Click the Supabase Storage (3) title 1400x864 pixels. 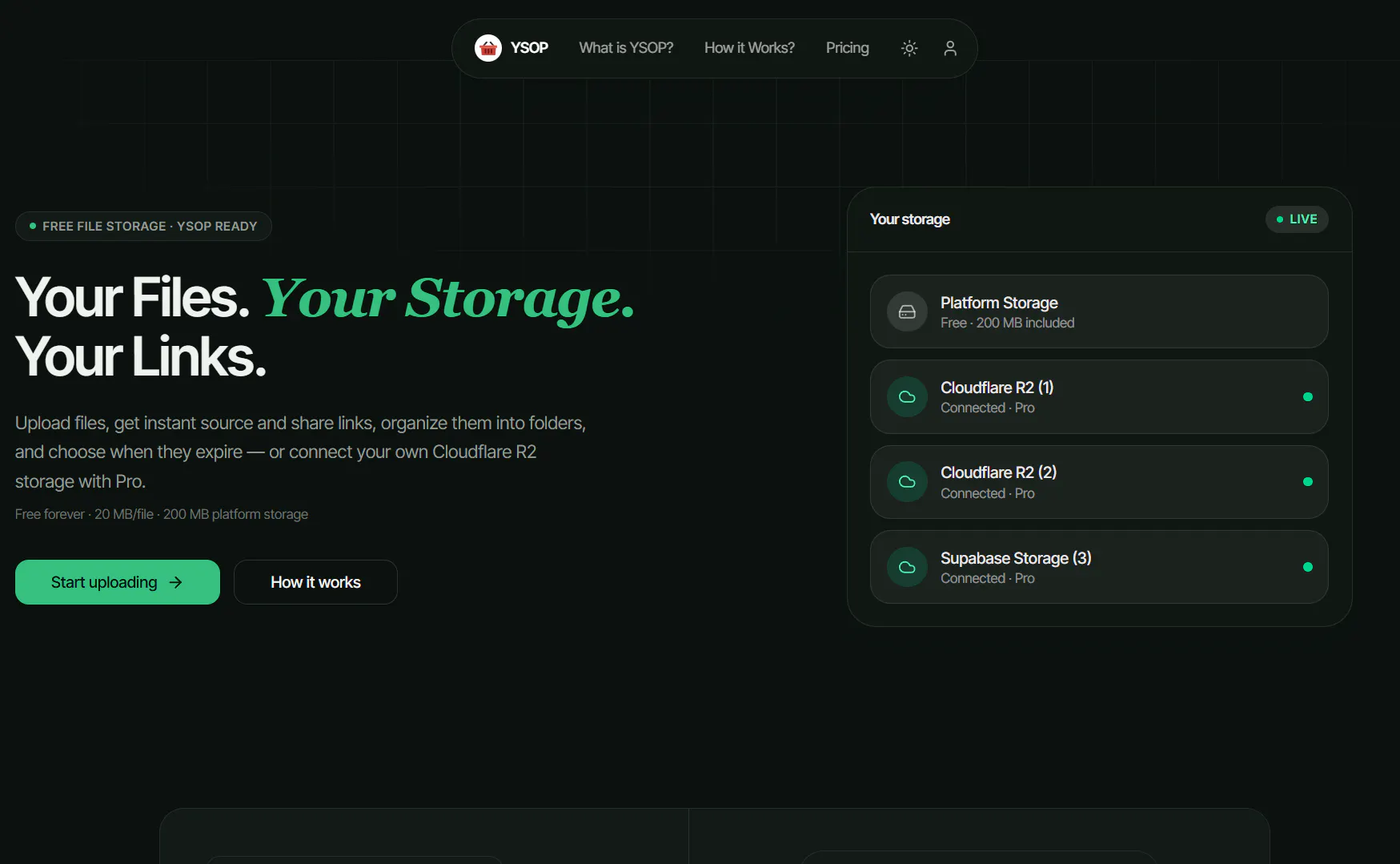click(1016, 558)
